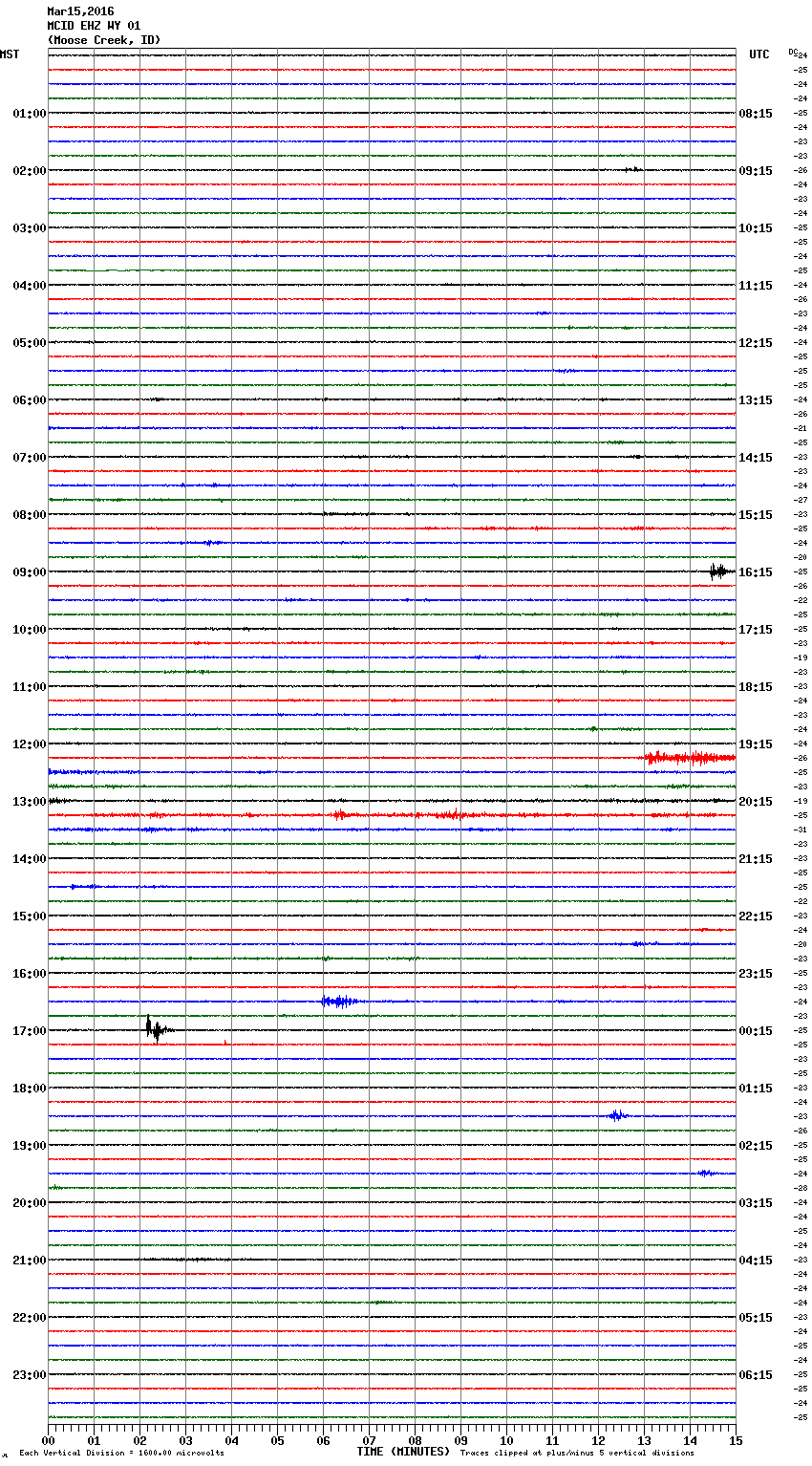Image resolution: width=812 pixels, height=1466 pixels.
Task: Click the 06:00 MST time label
Action: point(30,400)
